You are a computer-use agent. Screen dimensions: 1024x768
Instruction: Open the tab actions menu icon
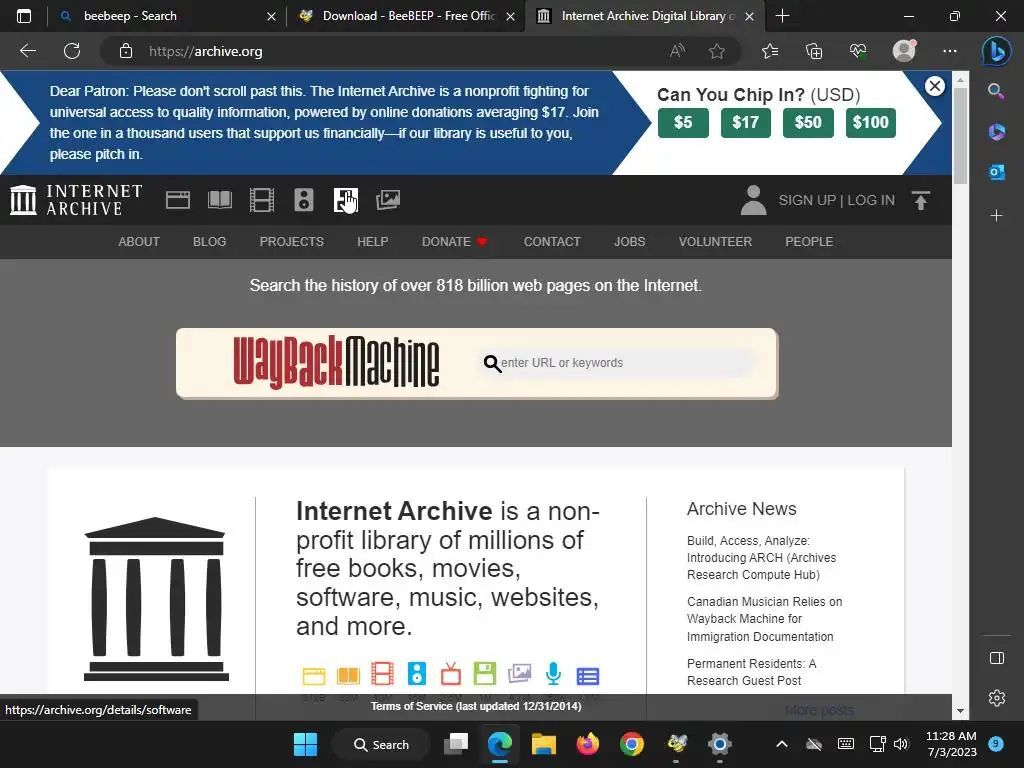pos(24,16)
